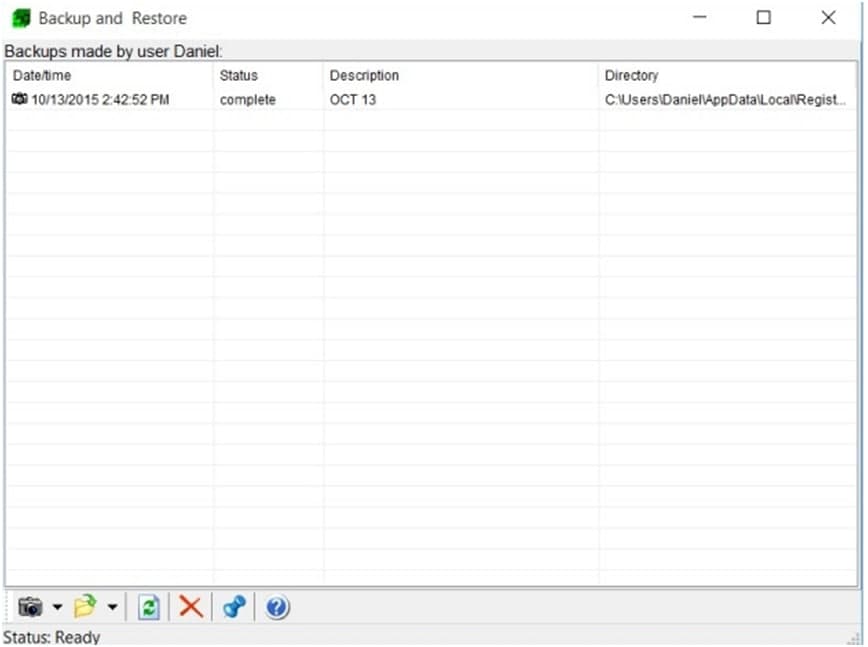Click the calendar icon beside the backup date
This screenshot has height=647, width=868.
22,99
